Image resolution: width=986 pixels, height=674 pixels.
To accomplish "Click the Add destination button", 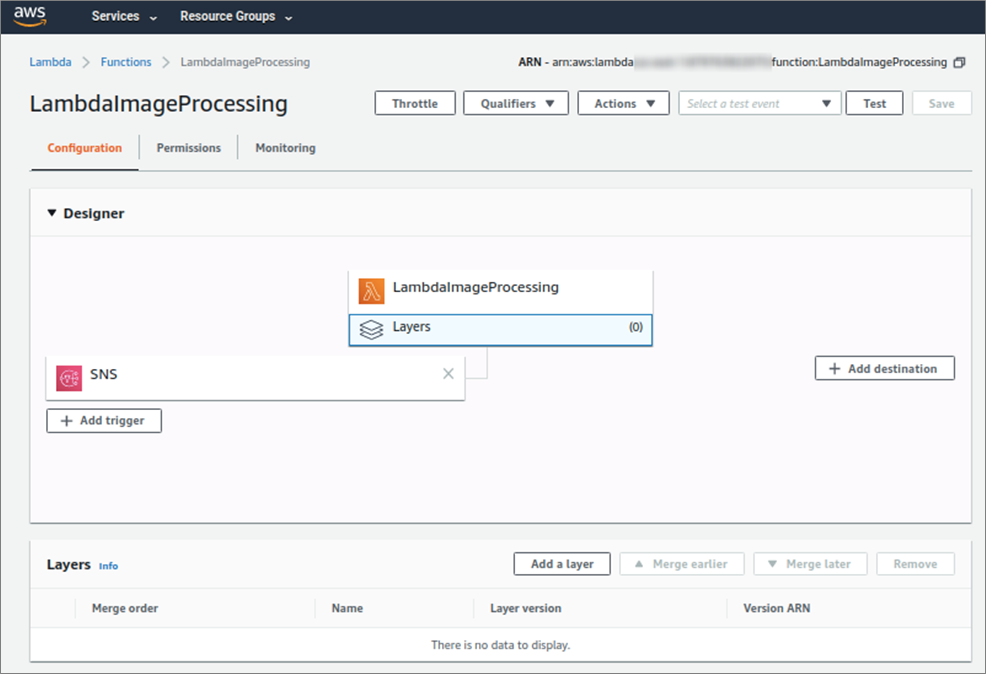I will click(x=884, y=368).
